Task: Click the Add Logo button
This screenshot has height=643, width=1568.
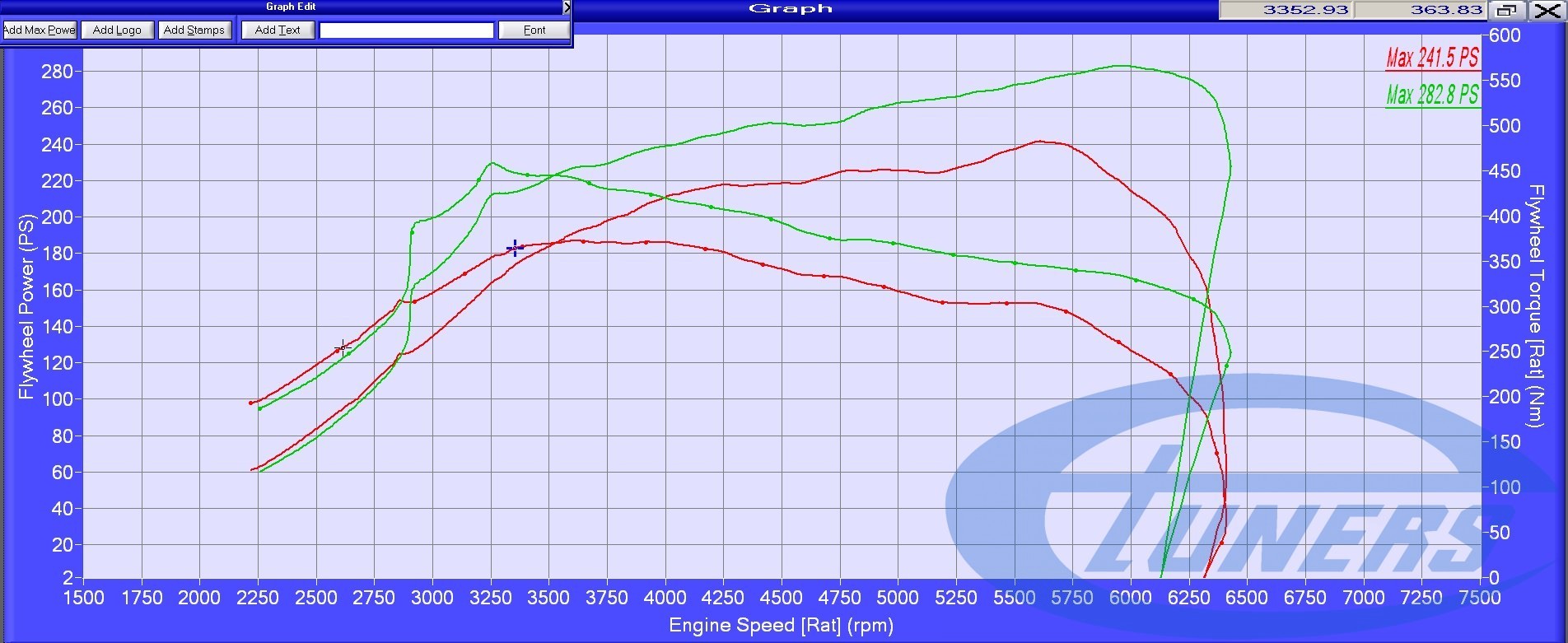Action: click(117, 30)
